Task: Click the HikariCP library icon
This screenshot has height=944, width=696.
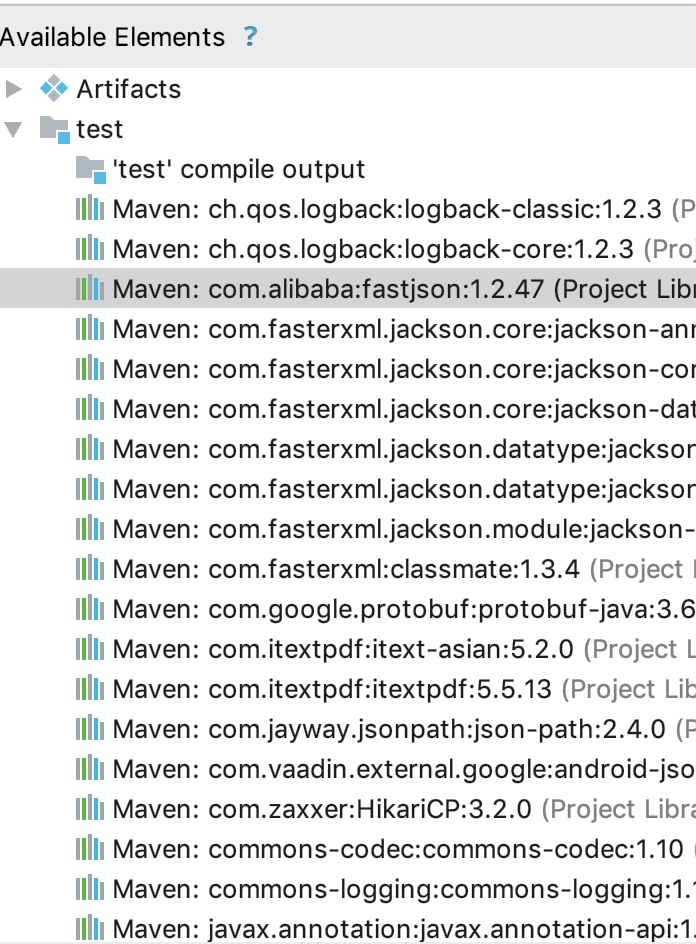Action: (90, 809)
